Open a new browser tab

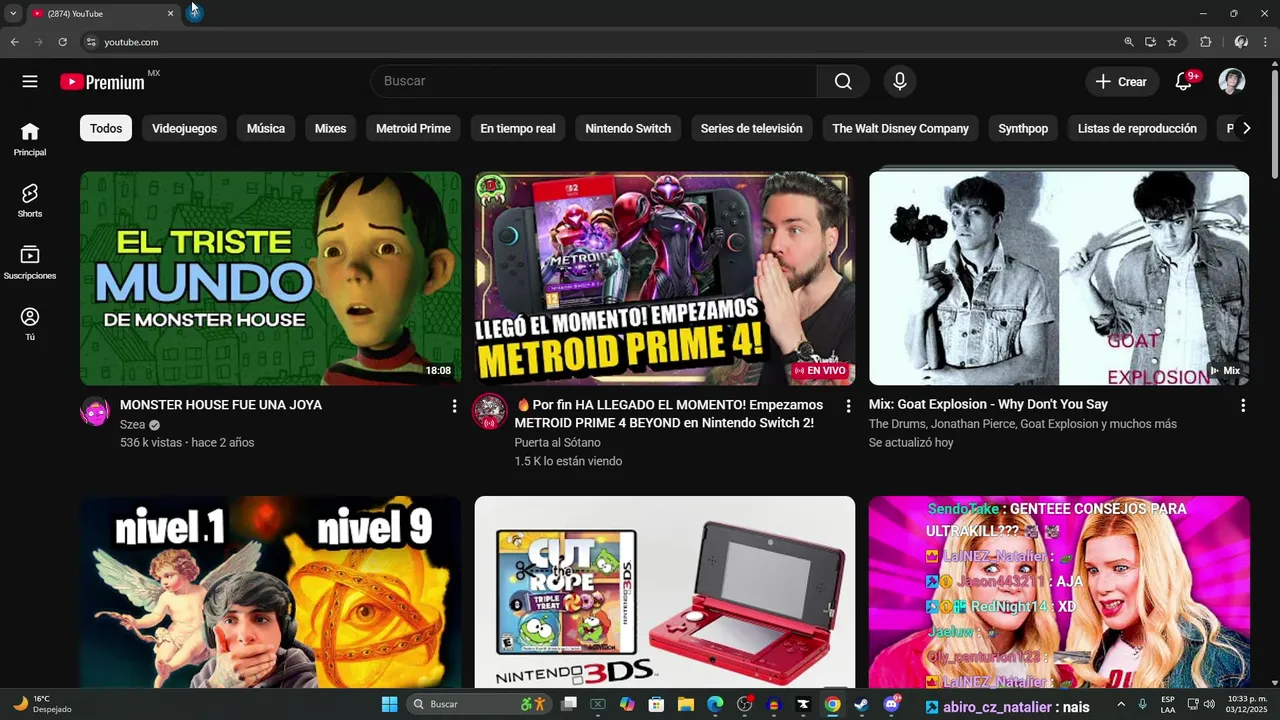[x=194, y=13]
